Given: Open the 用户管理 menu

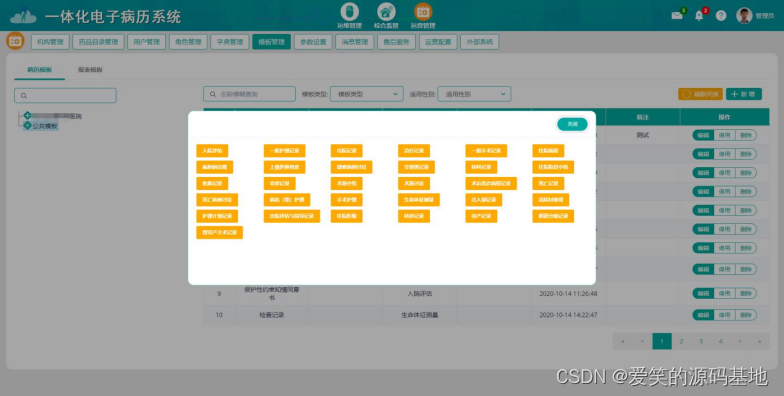Looking at the screenshot, I should [x=146, y=42].
